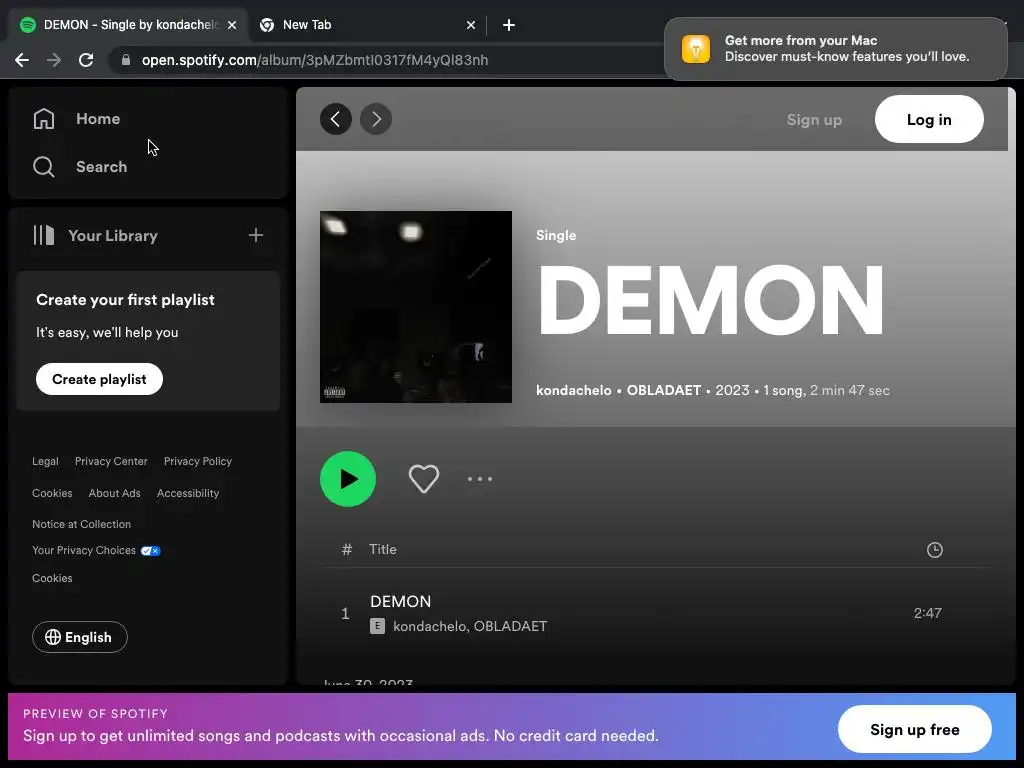Click the Search magnifier icon
1024x768 pixels.
44,167
